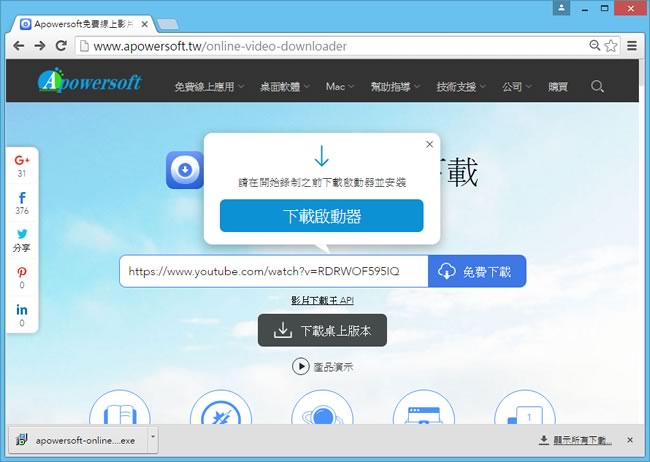
Task: Focus the YouTube URL input field
Action: click(274, 271)
